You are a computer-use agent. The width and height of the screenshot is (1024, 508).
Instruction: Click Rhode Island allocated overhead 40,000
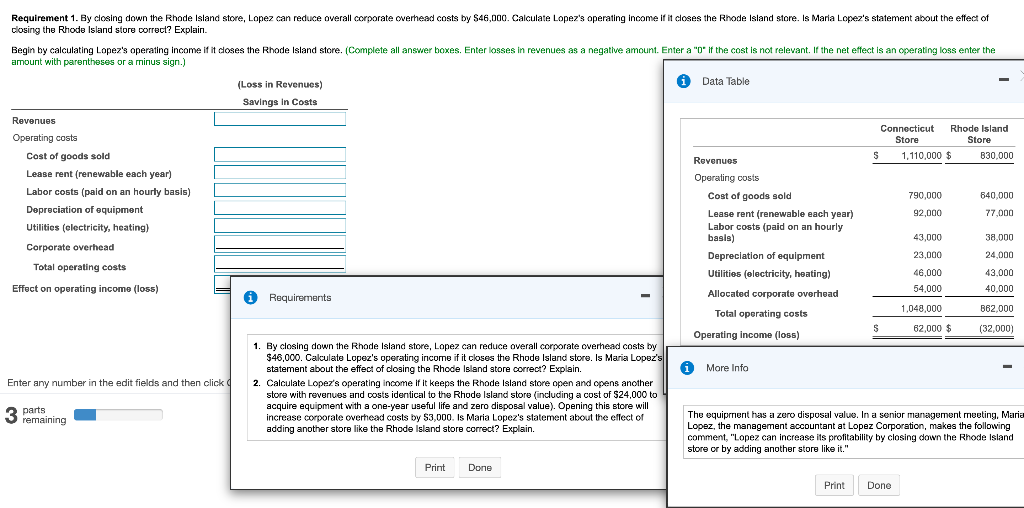(999, 289)
